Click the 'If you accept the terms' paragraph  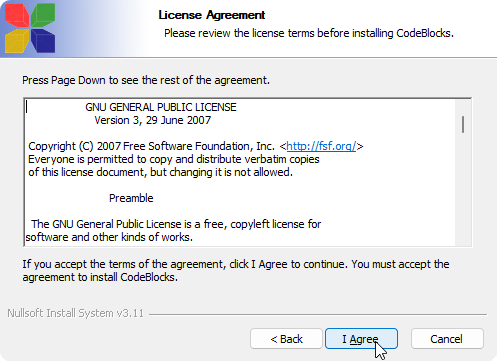click(236, 270)
